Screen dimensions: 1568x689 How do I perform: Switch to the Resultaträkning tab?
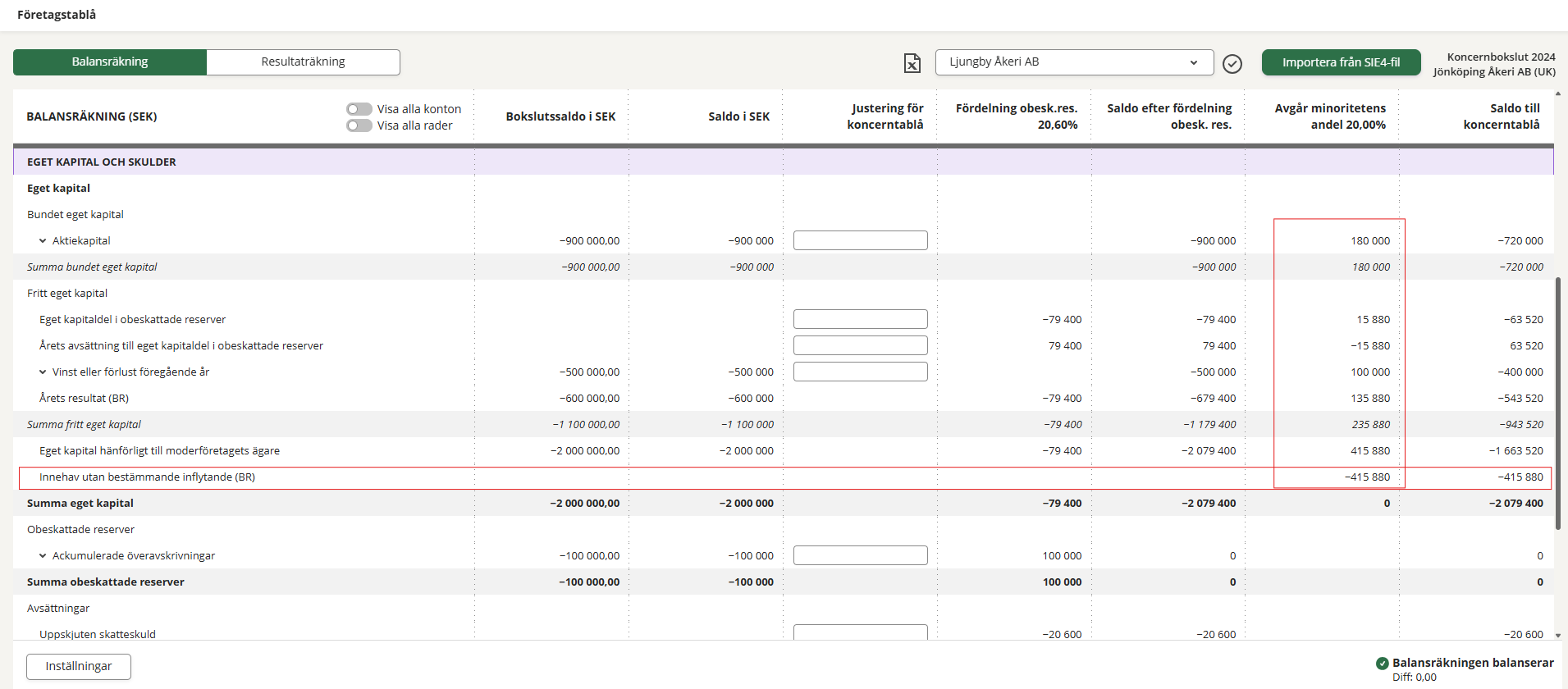[303, 62]
